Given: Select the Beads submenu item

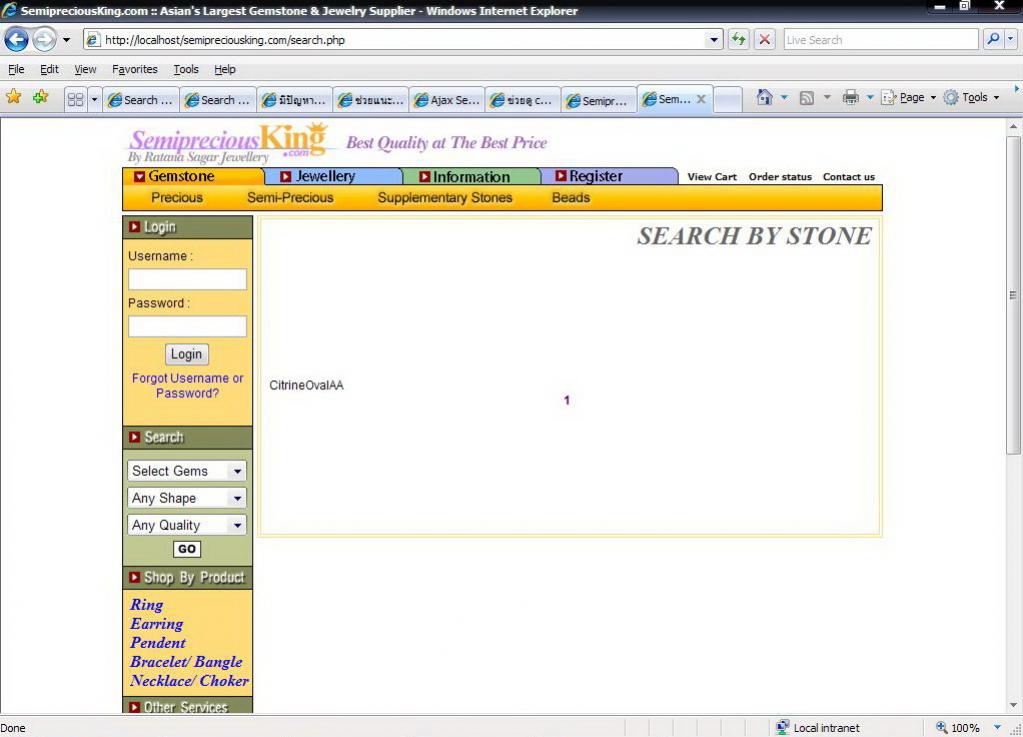Looking at the screenshot, I should (571, 198).
